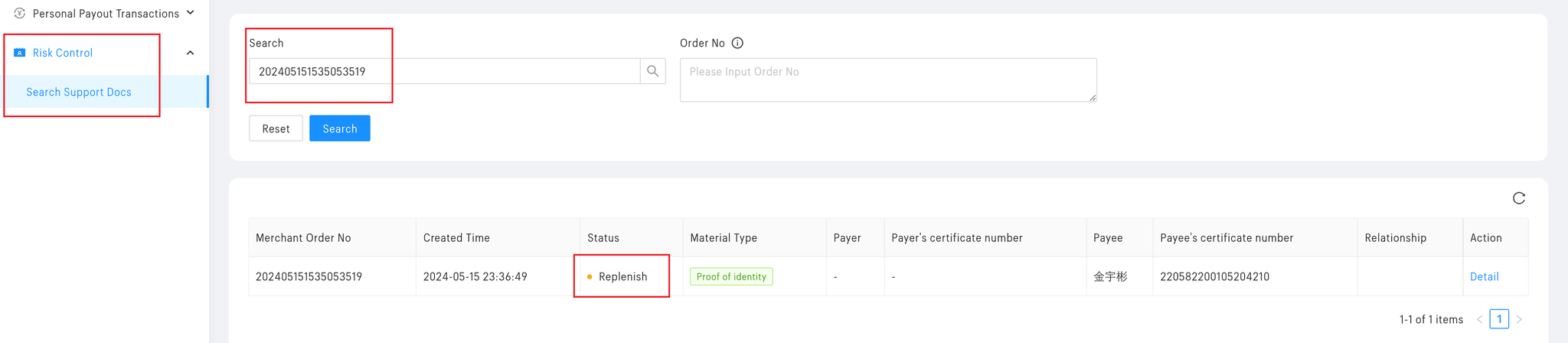Select page 1 in pagination
The width and height of the screenshot is (1568, 343).
(x=1499, y=319)
